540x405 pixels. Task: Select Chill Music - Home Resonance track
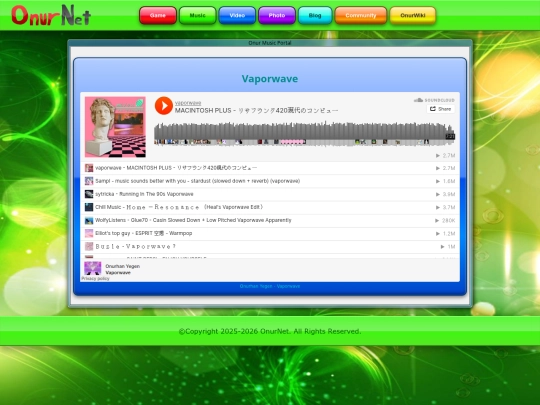pyautogui.click(x=270, y=207)
